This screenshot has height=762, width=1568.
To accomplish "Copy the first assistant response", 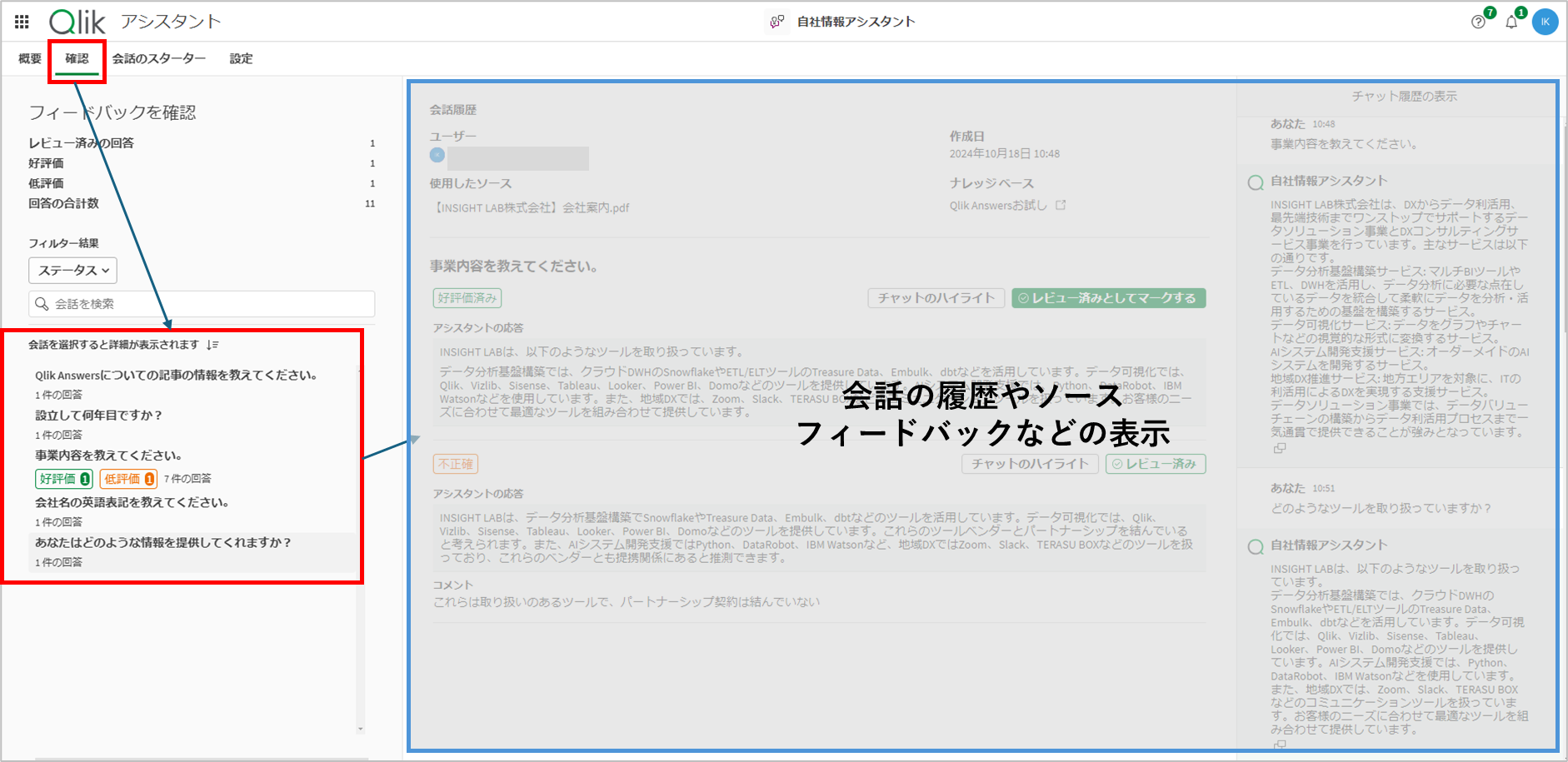I will [1280, 448].
